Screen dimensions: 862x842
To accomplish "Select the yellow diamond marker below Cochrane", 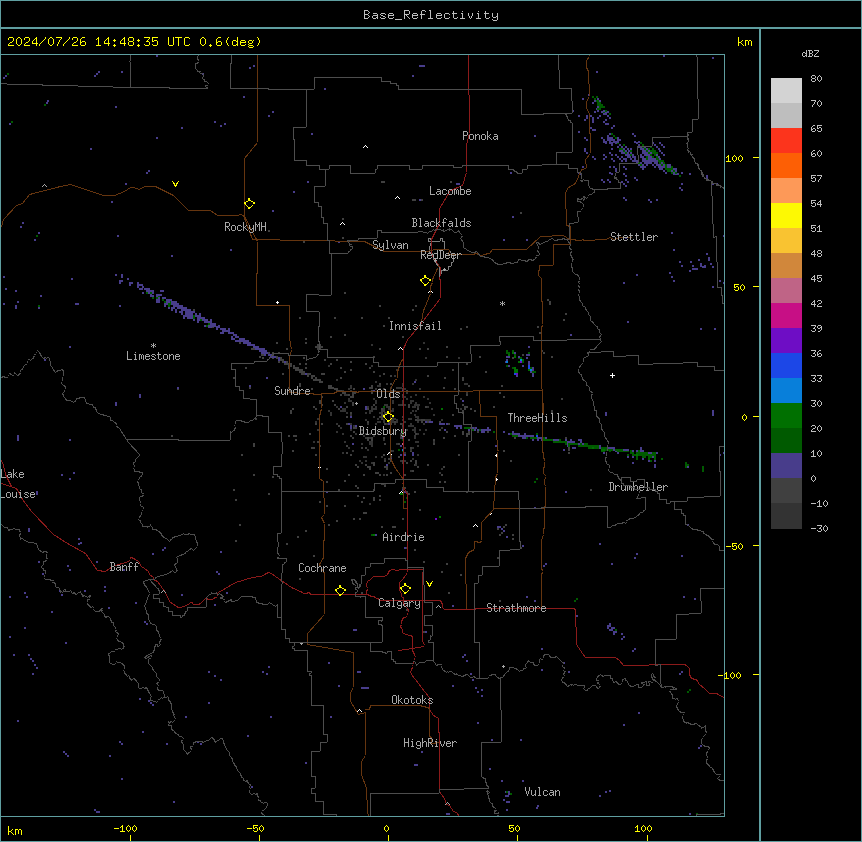I will coord(340,590).
